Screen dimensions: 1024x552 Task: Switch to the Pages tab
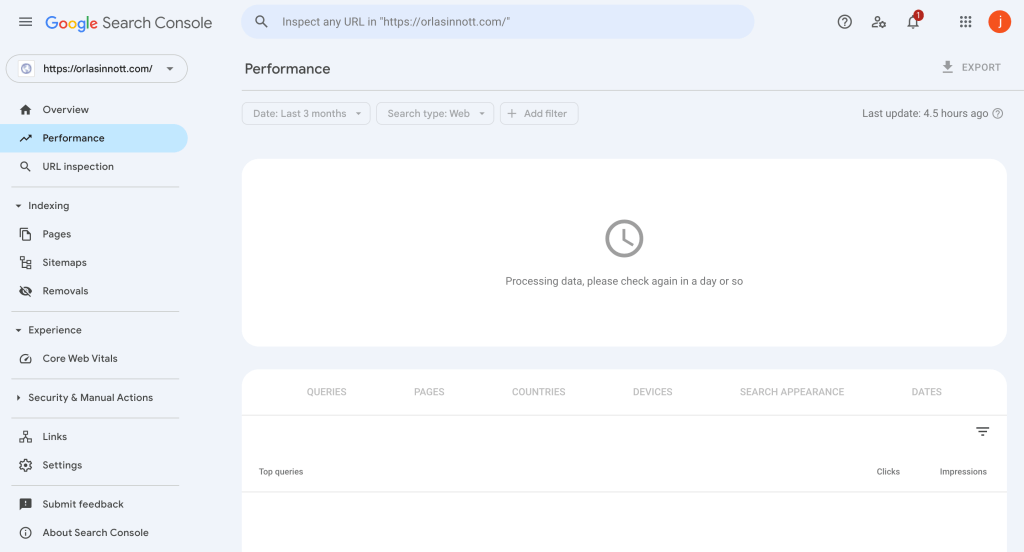pyautogui.click(x=429, y=392)
